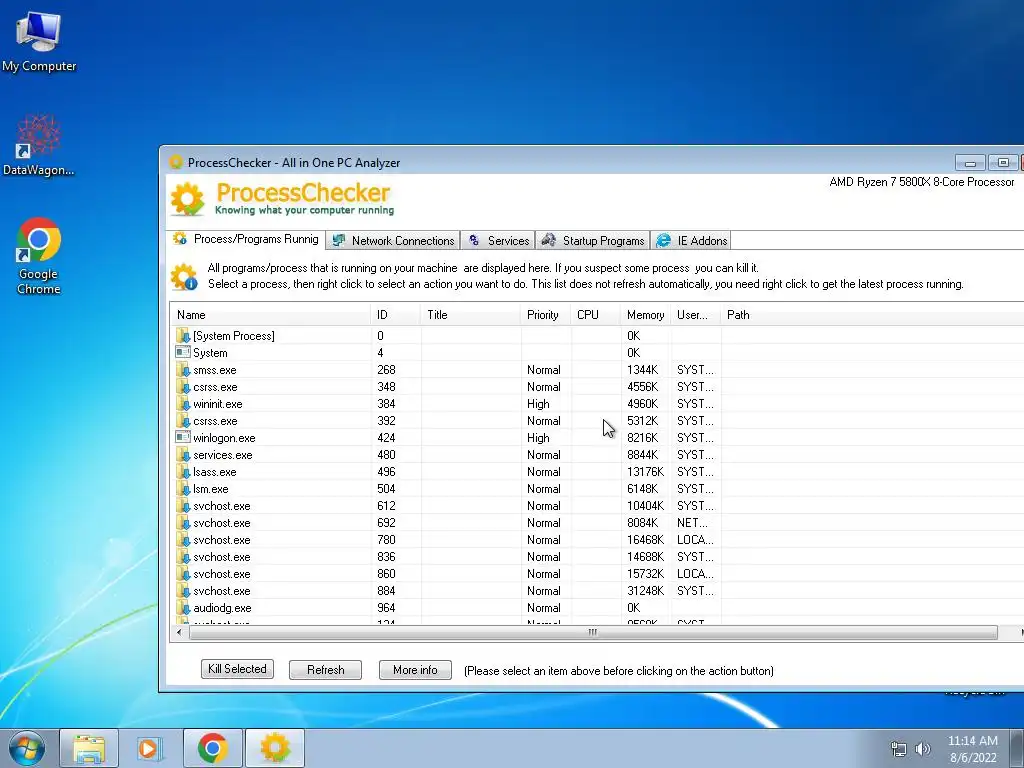This screenshot has height=768, width=1024.
Task: Click the ProcessChecker title bar icon
Action: [176, 162]
